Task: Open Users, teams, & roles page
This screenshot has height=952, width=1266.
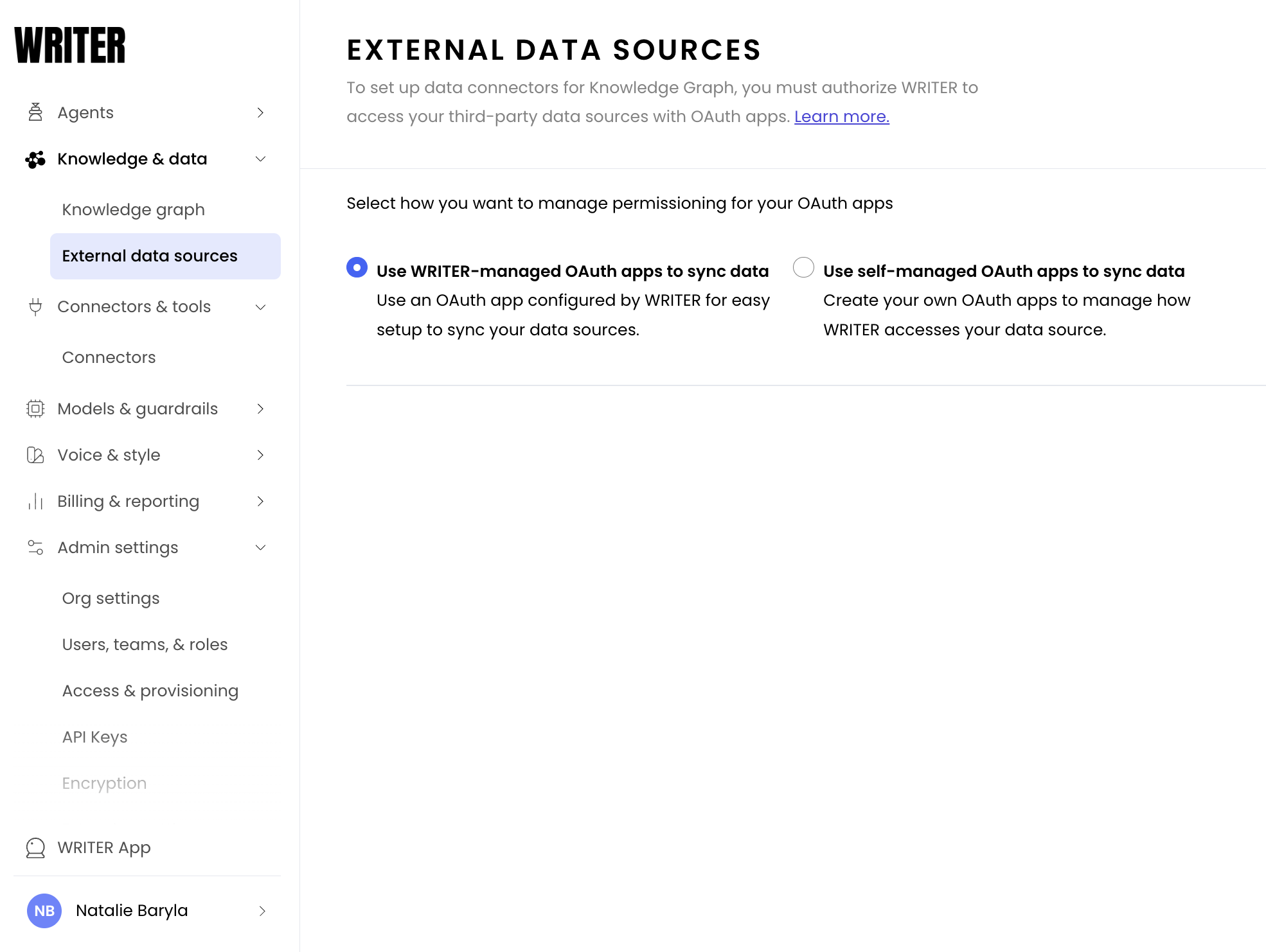Action: click(145, 644)
